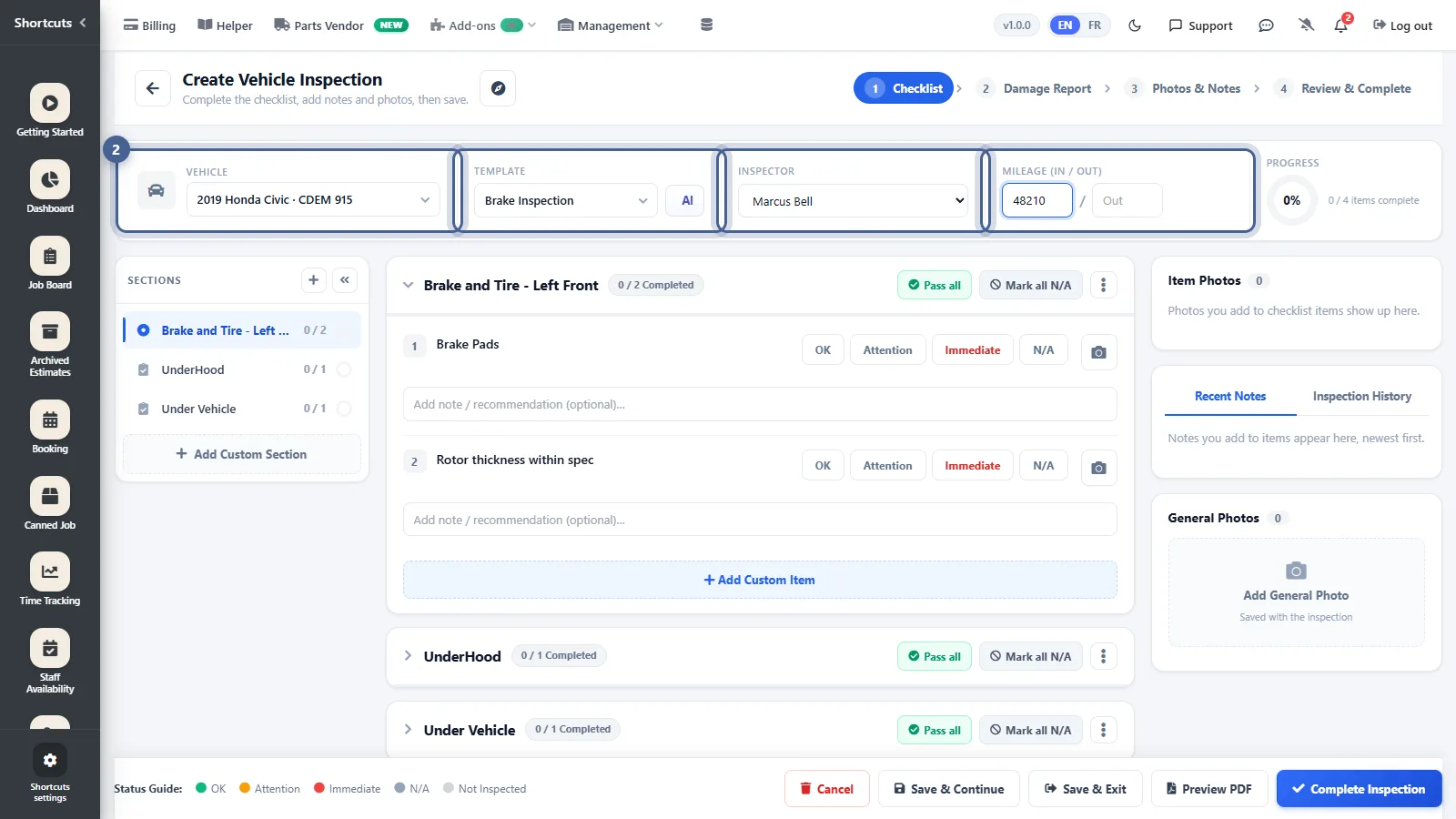Open the Inspector dropdown

[x=853, y=201]
